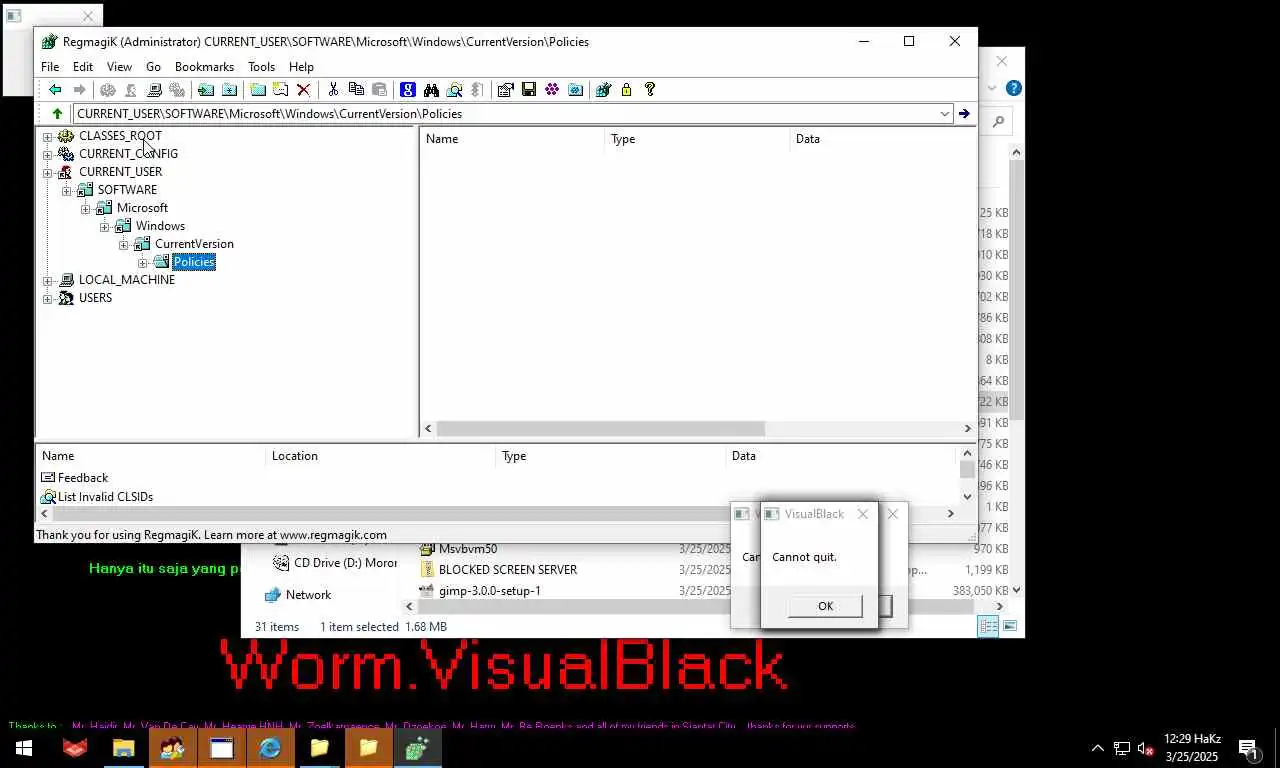Click the yellow question mark Help icon
Screen dimensions: 1280x768
pyautogui.click(x=650, y=90)
